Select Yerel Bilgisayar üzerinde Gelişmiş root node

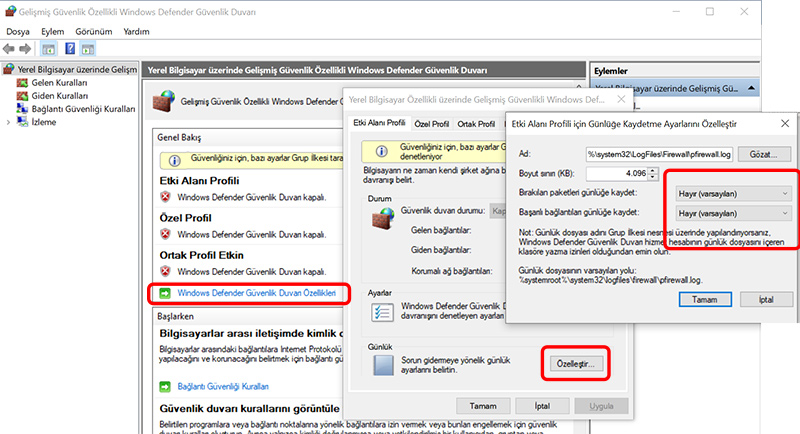coord(77,69)
